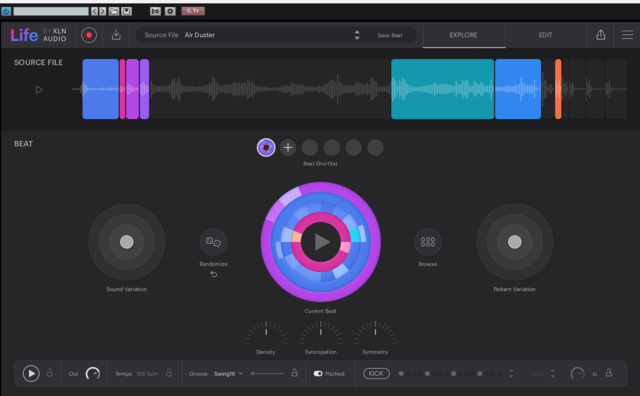Click Save Beat button
Screen dimensions: 640x396
pos(390,35)
